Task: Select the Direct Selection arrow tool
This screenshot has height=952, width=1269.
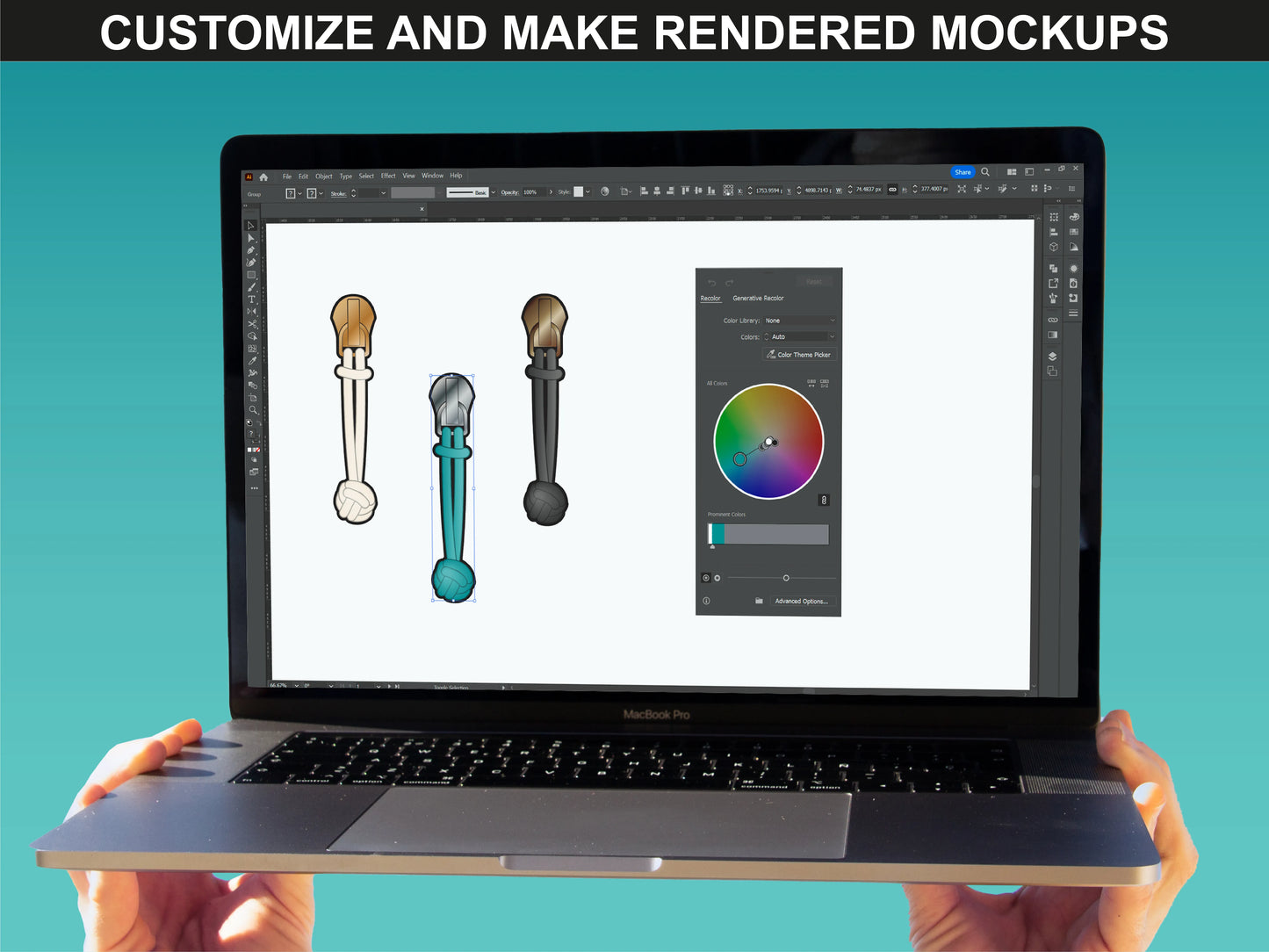Action: 251,238
